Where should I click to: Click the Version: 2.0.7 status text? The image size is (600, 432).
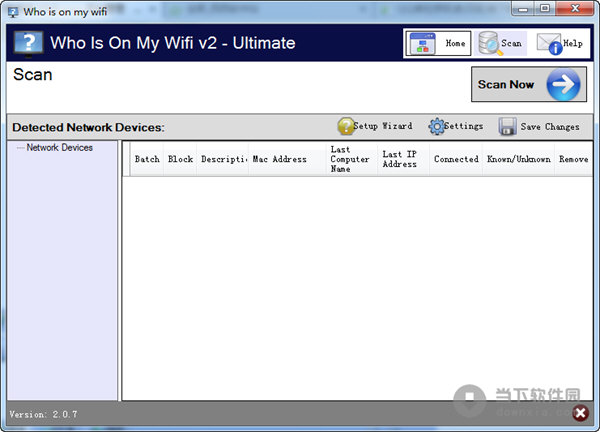point(43,414)
